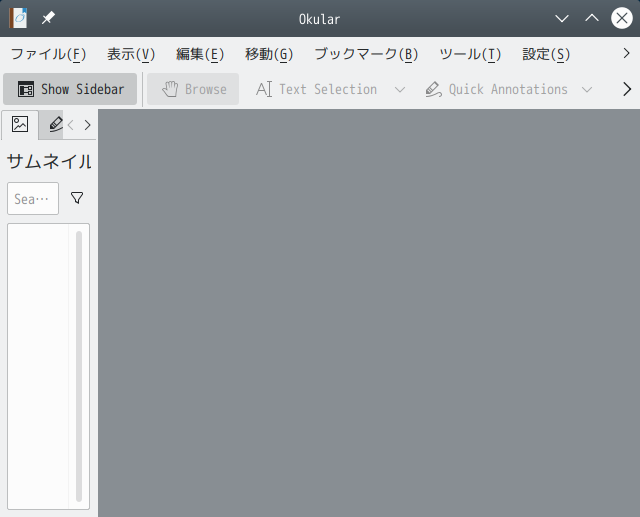Click the サムネイル panel heading

(49, 162)
